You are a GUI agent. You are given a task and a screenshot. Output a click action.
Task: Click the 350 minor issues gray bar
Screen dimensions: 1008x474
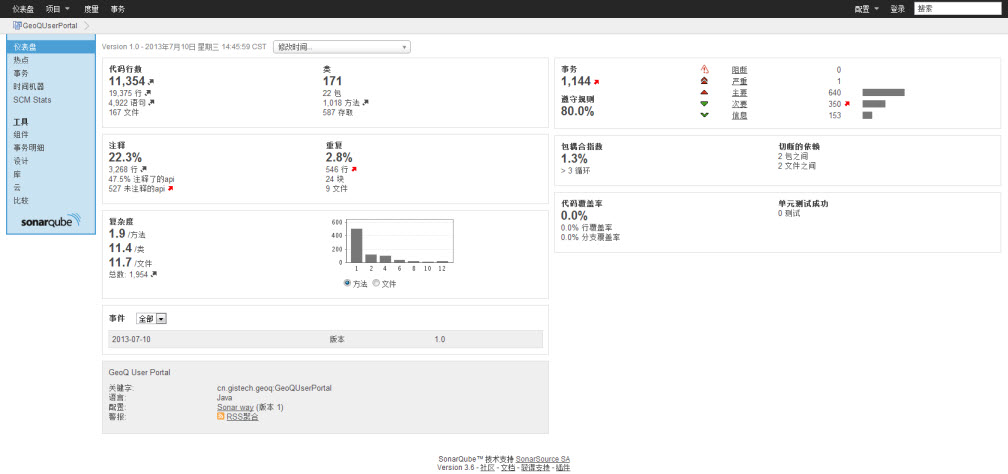(874, 104)
